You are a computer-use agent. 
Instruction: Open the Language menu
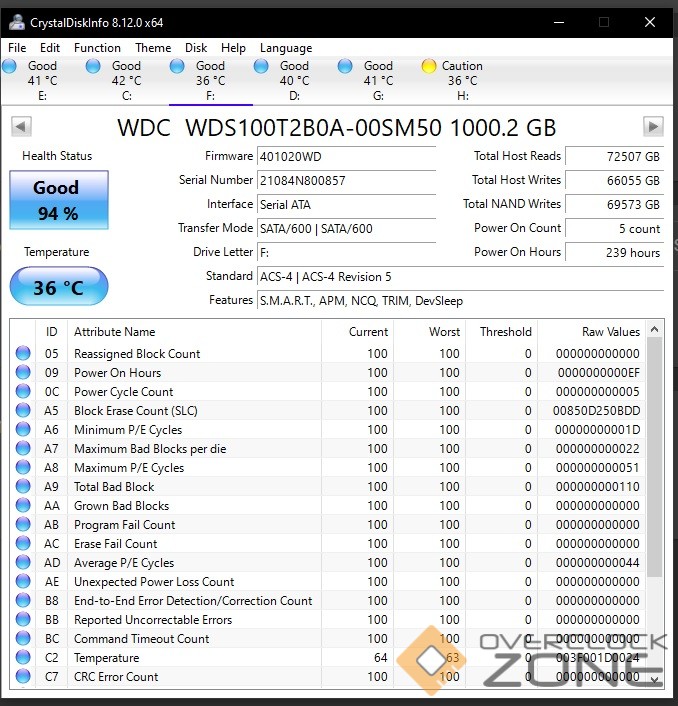coord(286,48)
